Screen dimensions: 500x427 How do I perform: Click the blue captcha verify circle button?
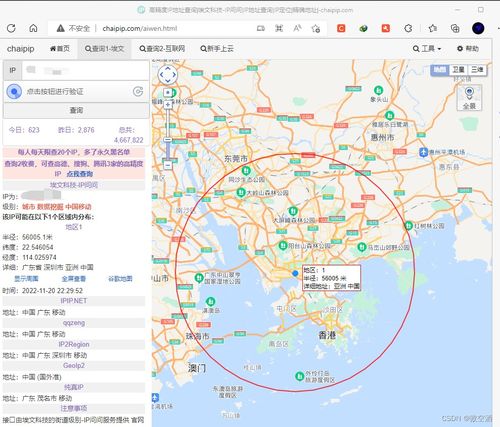tap(14, 91)
